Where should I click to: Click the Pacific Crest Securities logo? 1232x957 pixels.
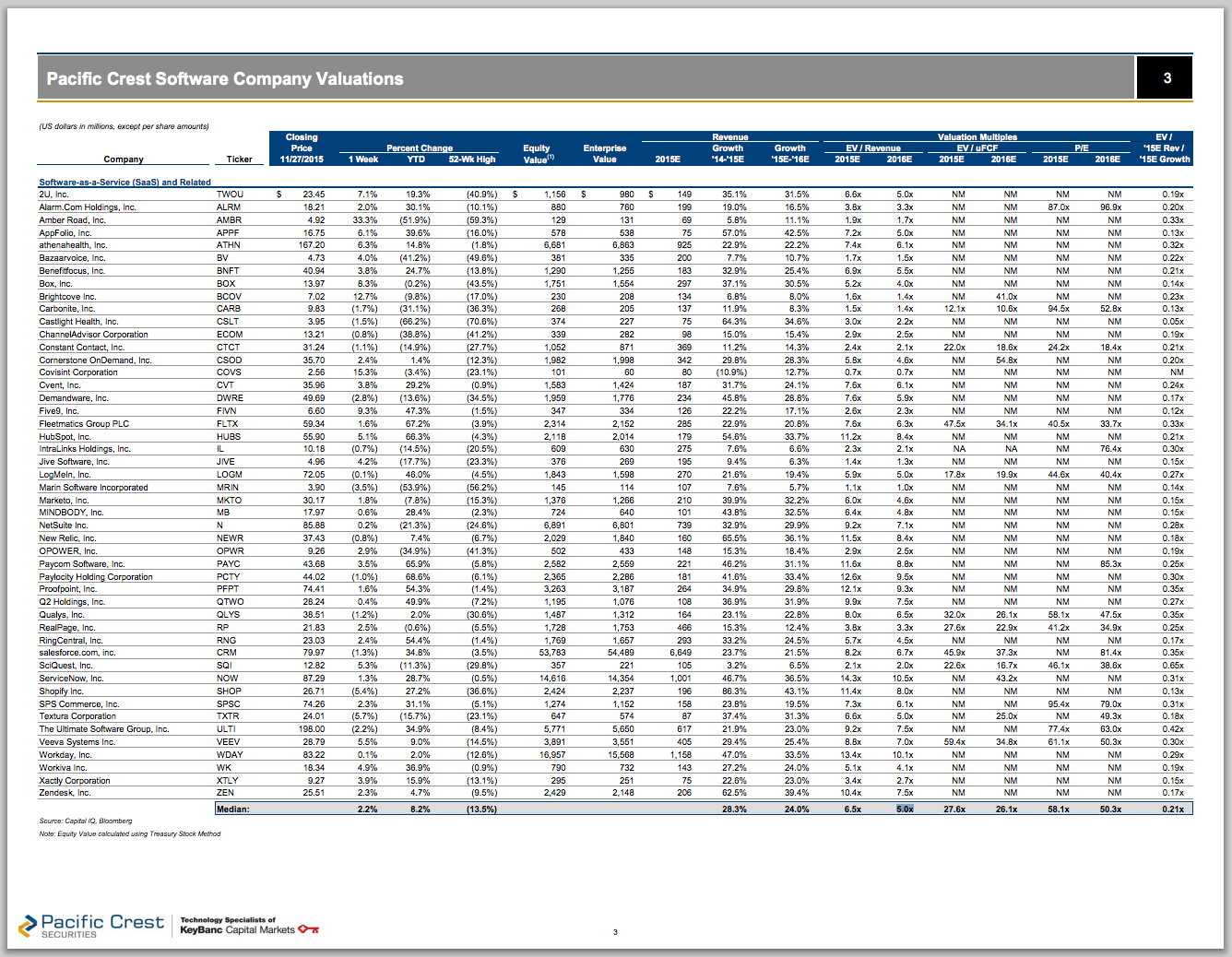pos(90,926)
